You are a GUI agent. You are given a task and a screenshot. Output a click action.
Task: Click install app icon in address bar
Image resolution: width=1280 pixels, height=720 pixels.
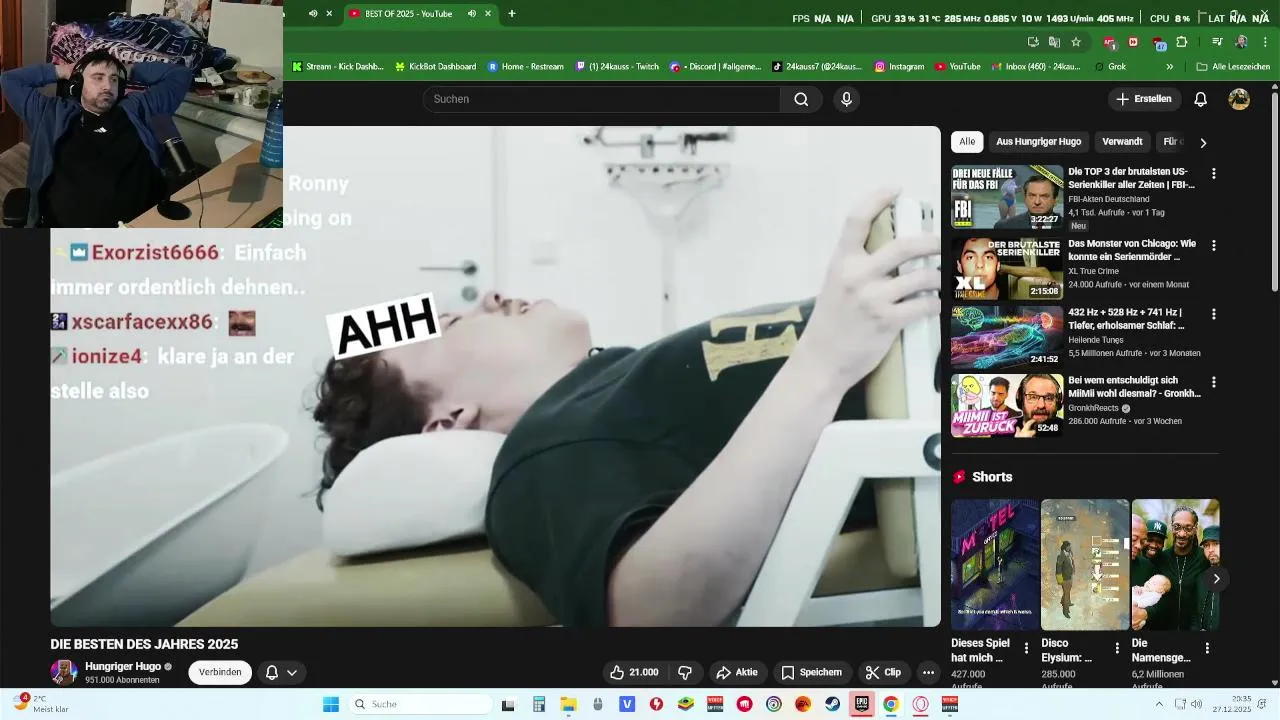[1033, 42]
